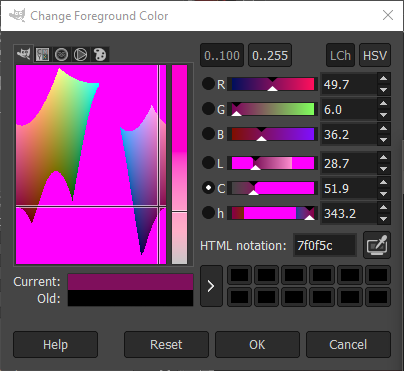Add current color to history arrow

(211, 286)
